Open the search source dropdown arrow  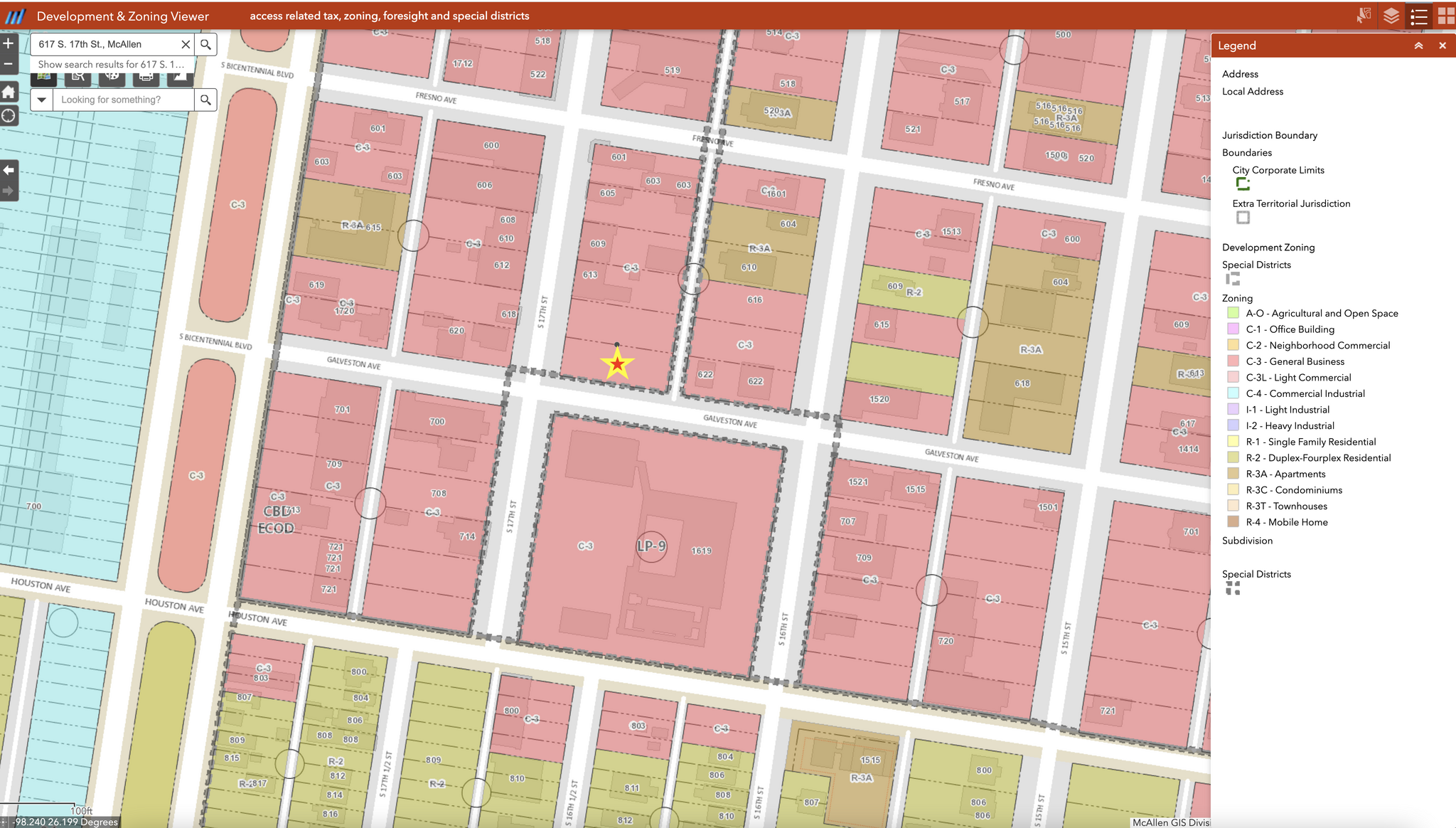[x=41, y=100]
